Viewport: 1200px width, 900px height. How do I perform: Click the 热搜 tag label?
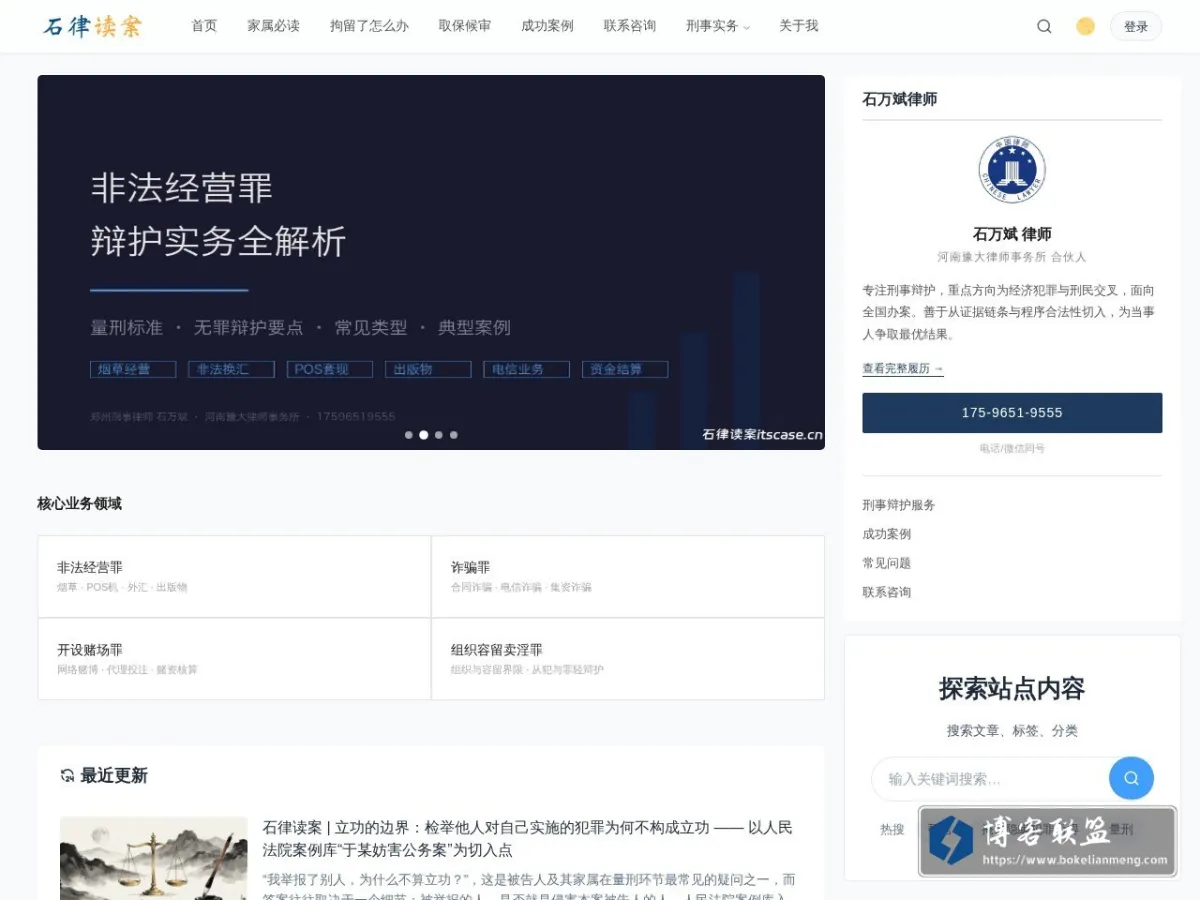(892, 829)
